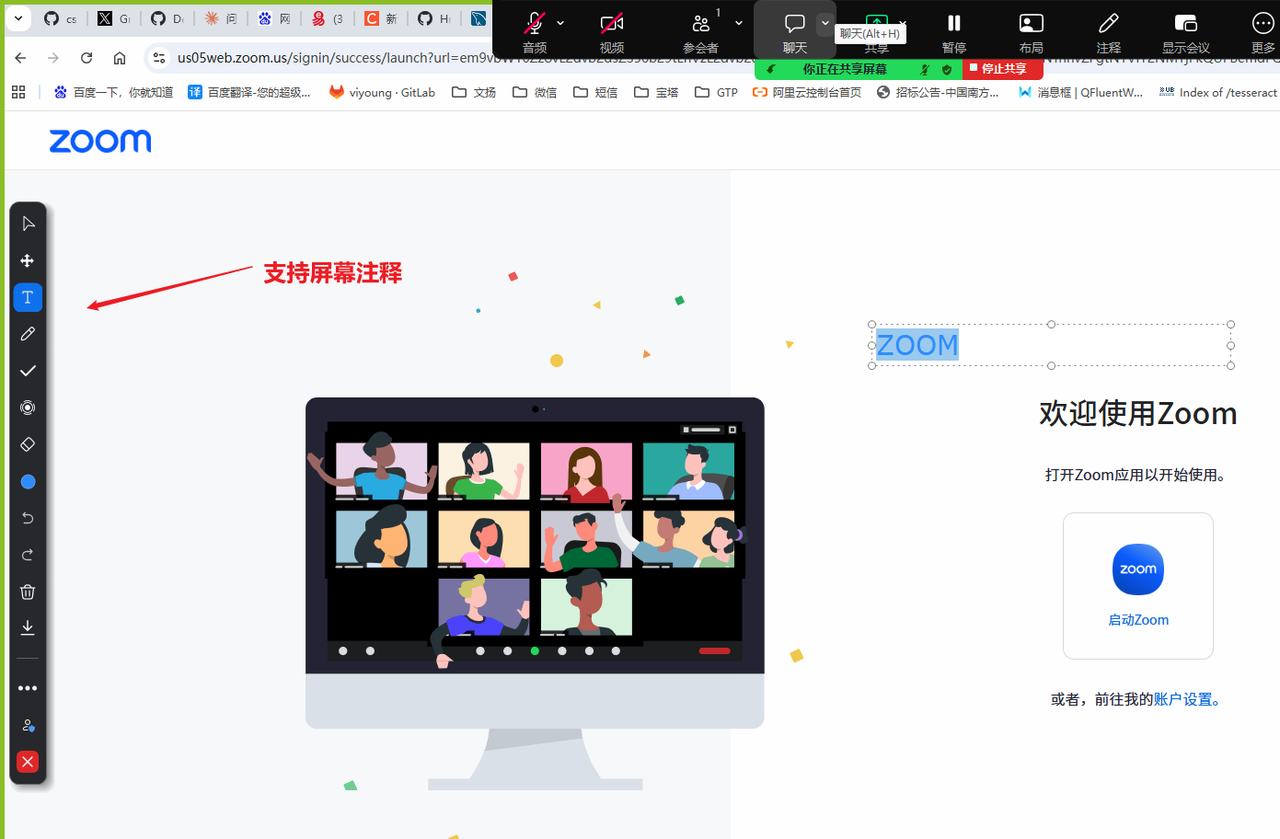Image resolution: width=1280 pixels, height=839 pixels.
Task: Open the 短信 bookmark folder
Action: pyautogui.click(x=596, y=92)
